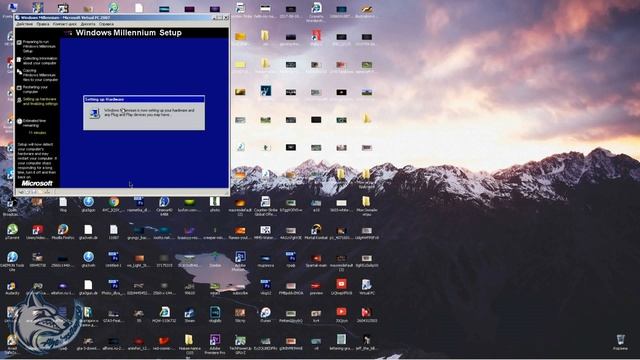Viewport: 640px width, 360px height.
Task: Select the gta3gpn desktop file
Action: click(88, 204)
